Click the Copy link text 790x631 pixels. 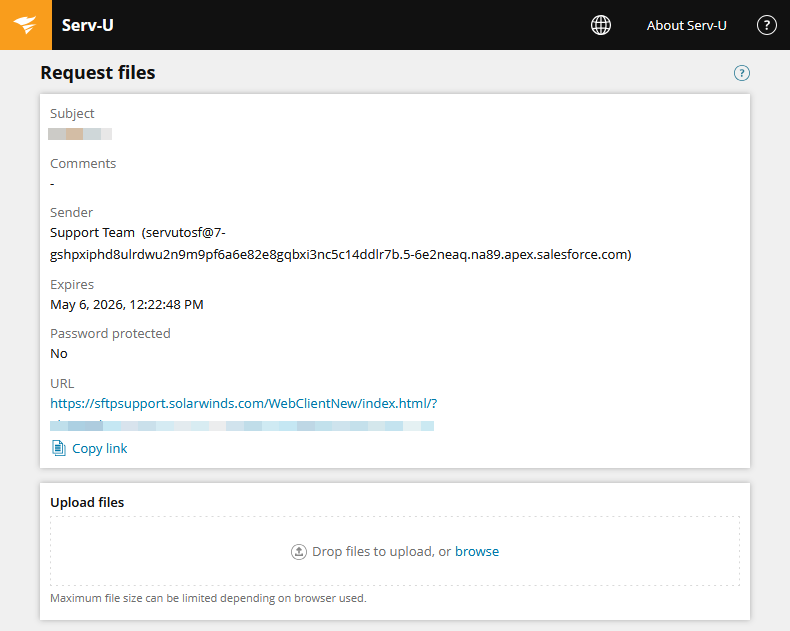tap(100, 449)
